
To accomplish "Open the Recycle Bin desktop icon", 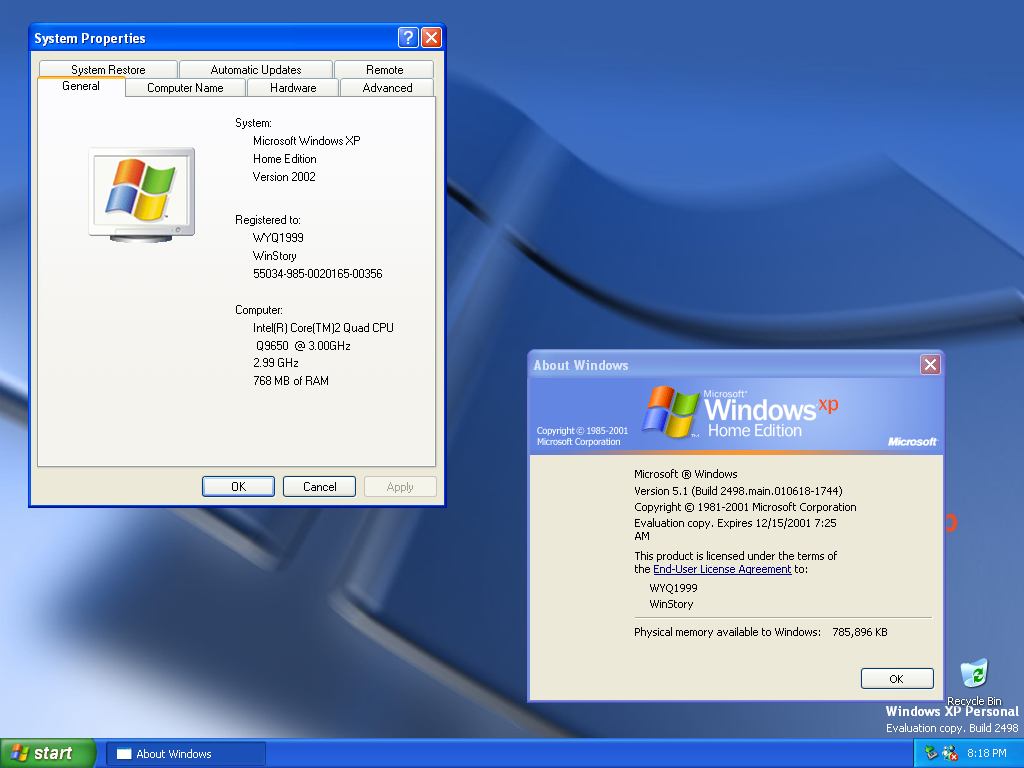I will pos(974,682).
